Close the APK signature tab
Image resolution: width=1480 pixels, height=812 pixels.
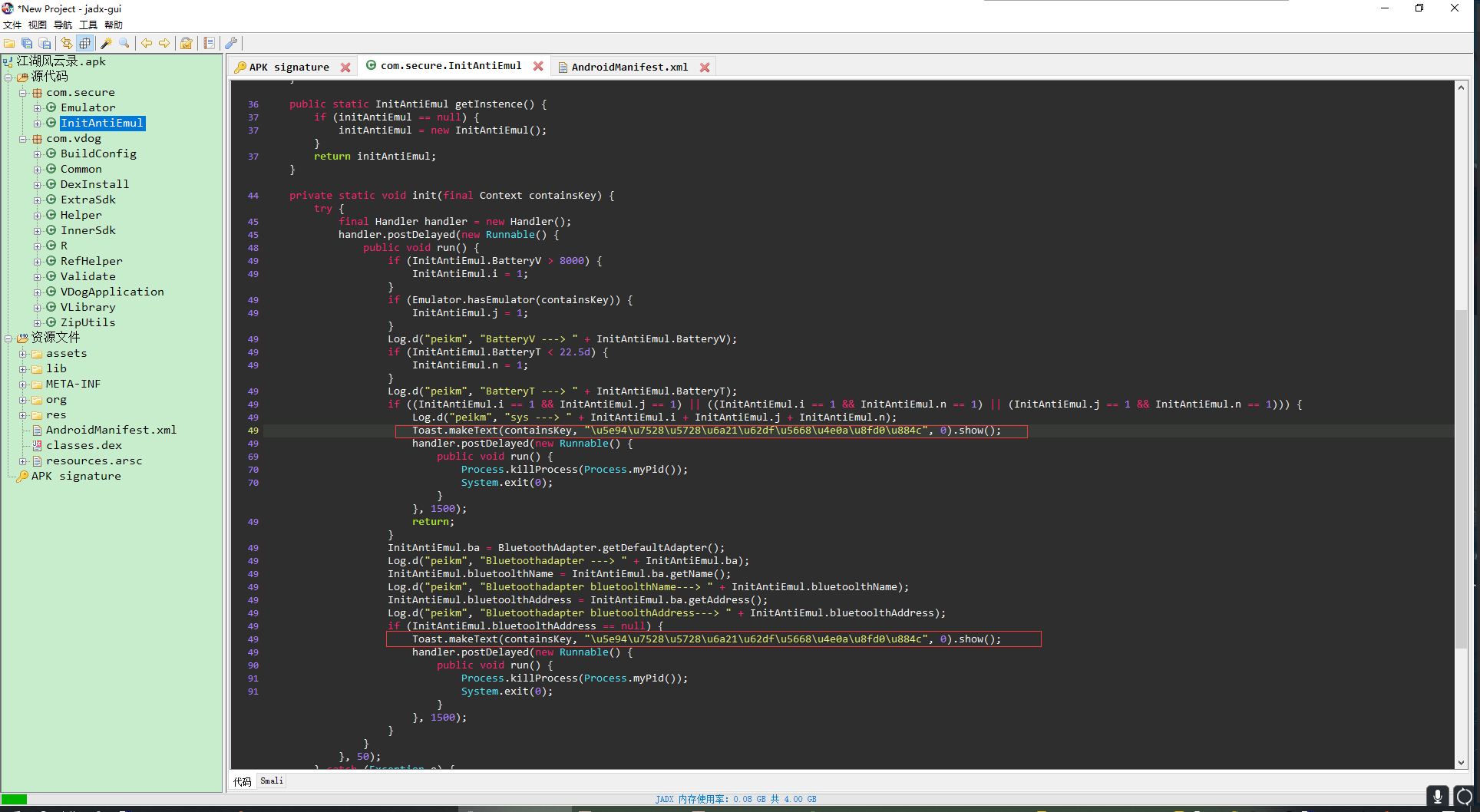pyautogui.click(x=345, y=68)
